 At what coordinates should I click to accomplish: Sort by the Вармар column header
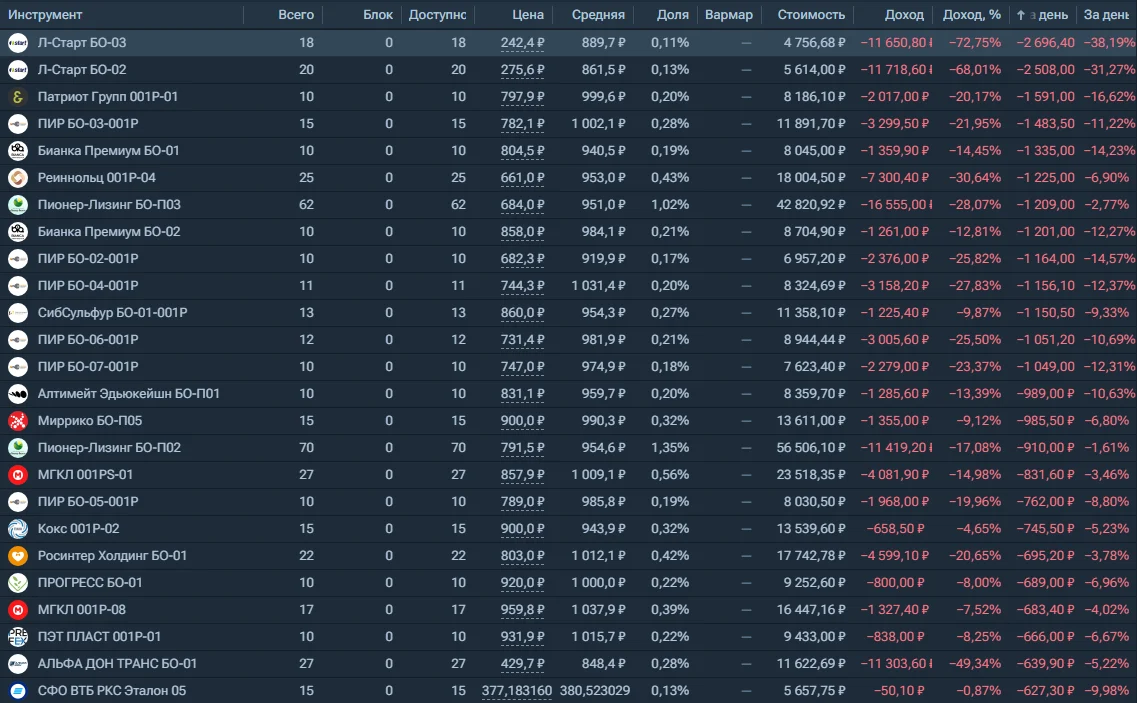(729, 15)
